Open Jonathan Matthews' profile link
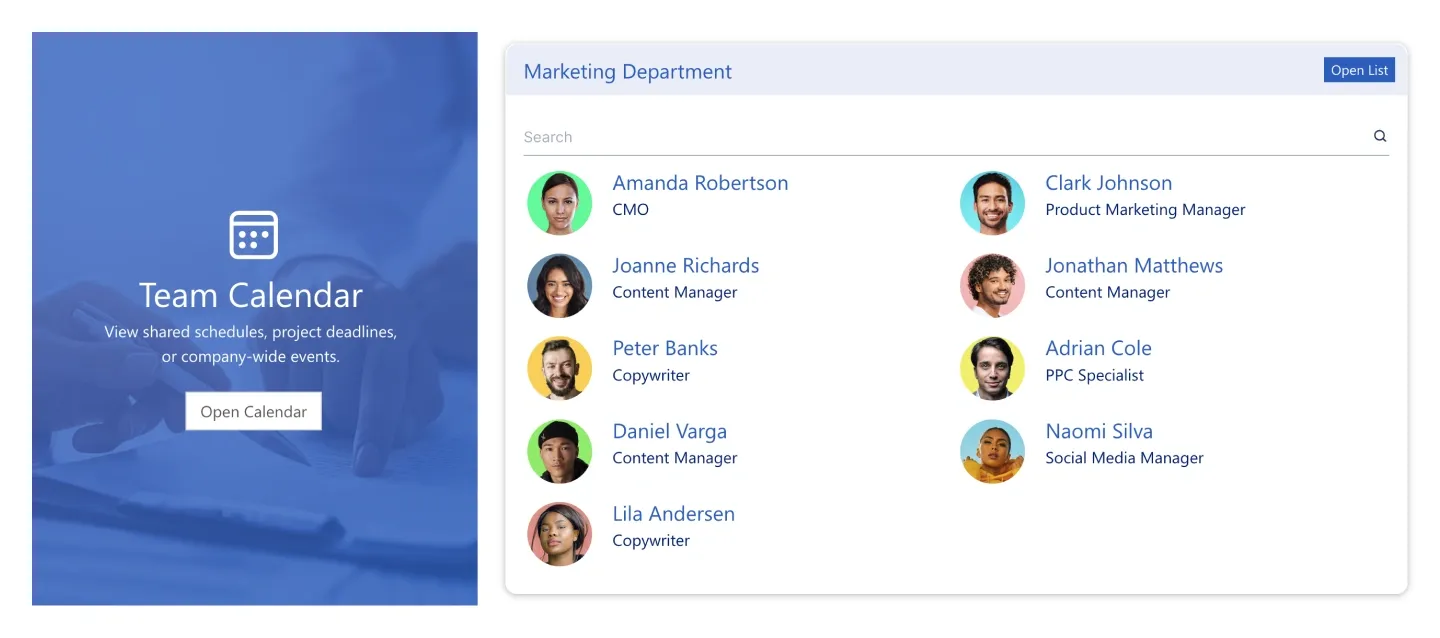This screenshot has width=1440, height=638. coord(1134,266)
